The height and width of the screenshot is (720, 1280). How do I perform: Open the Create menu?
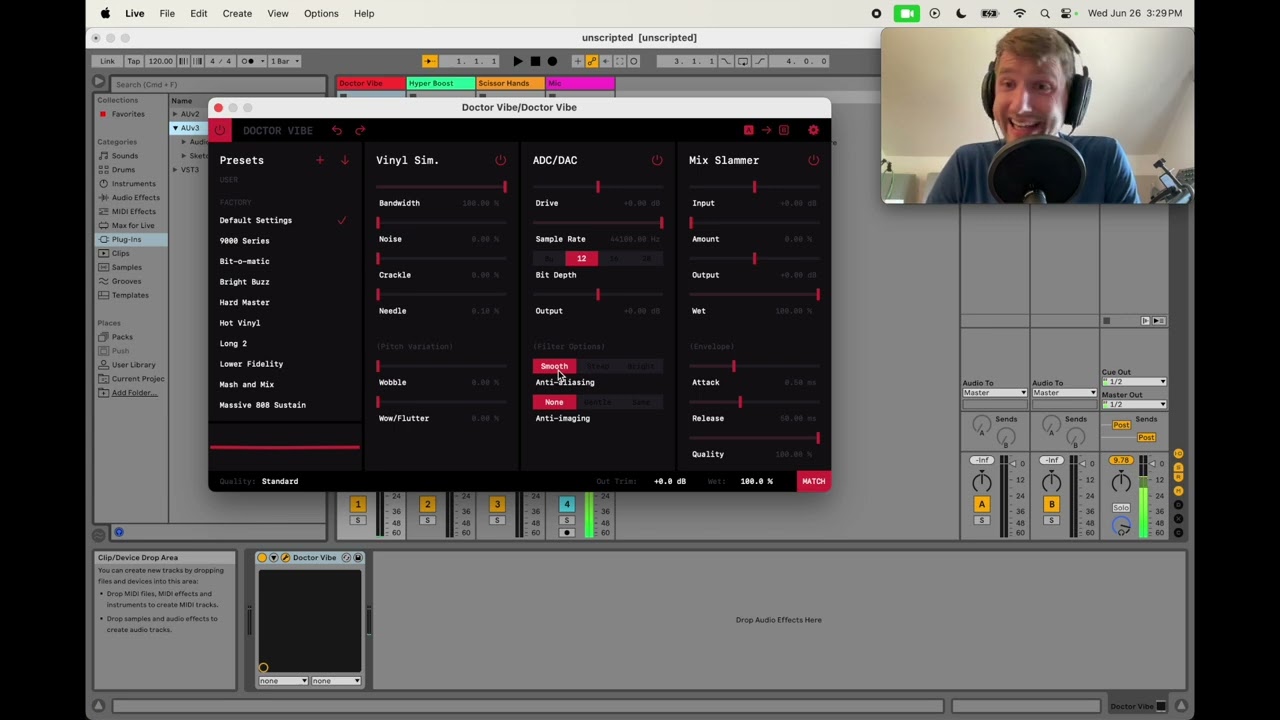[237, 13]
